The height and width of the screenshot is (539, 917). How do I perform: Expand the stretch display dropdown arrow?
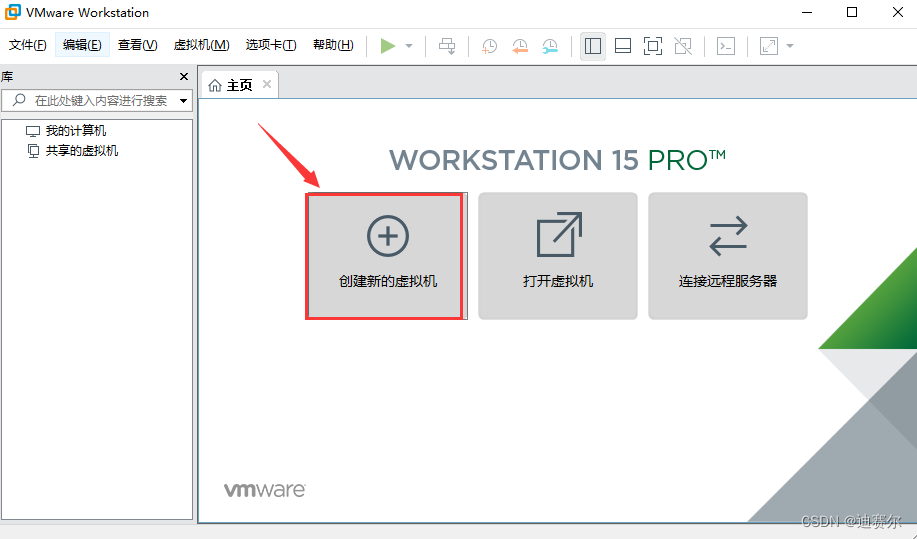(790, 46)
